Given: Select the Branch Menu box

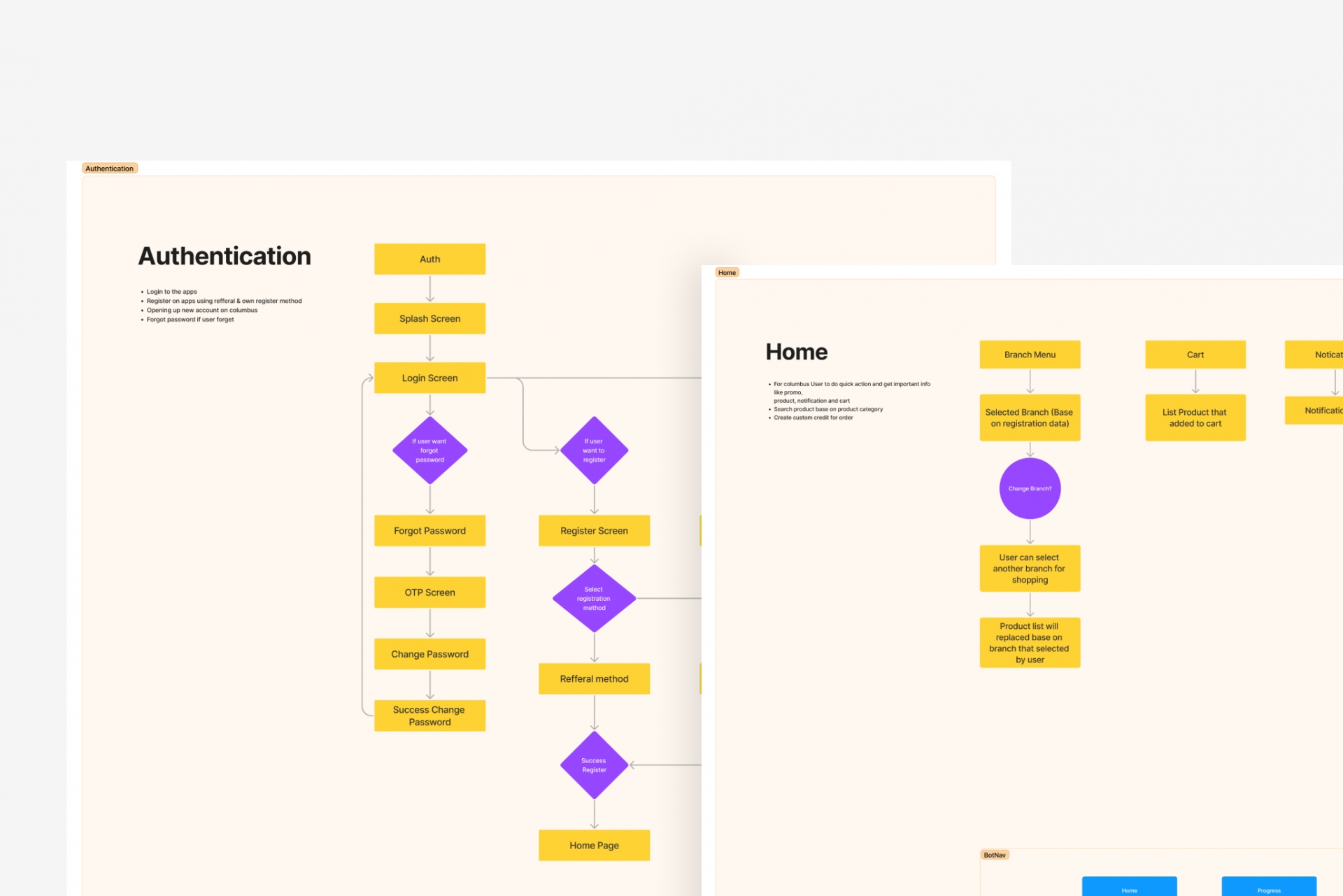Looking at the screenshot, I should (1030, 355).
